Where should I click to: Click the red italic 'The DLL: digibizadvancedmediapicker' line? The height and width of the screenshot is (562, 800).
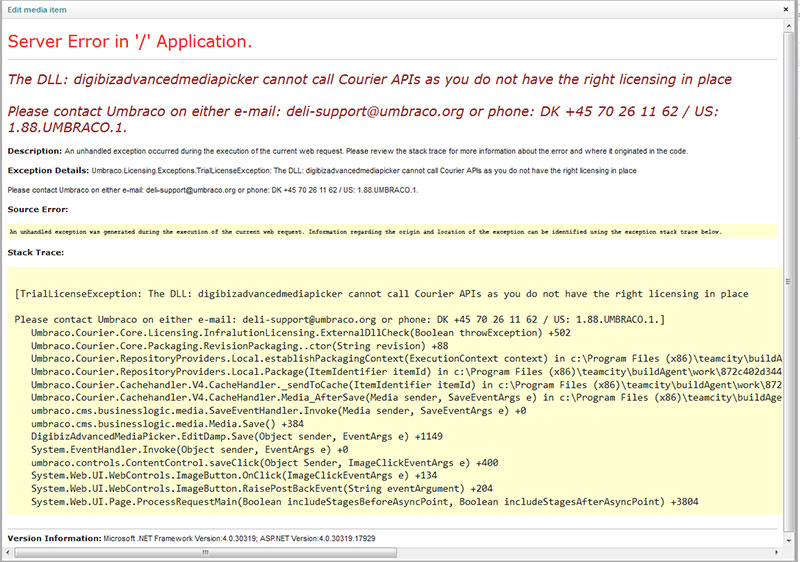pyautogui.click(x=369, y=80)
